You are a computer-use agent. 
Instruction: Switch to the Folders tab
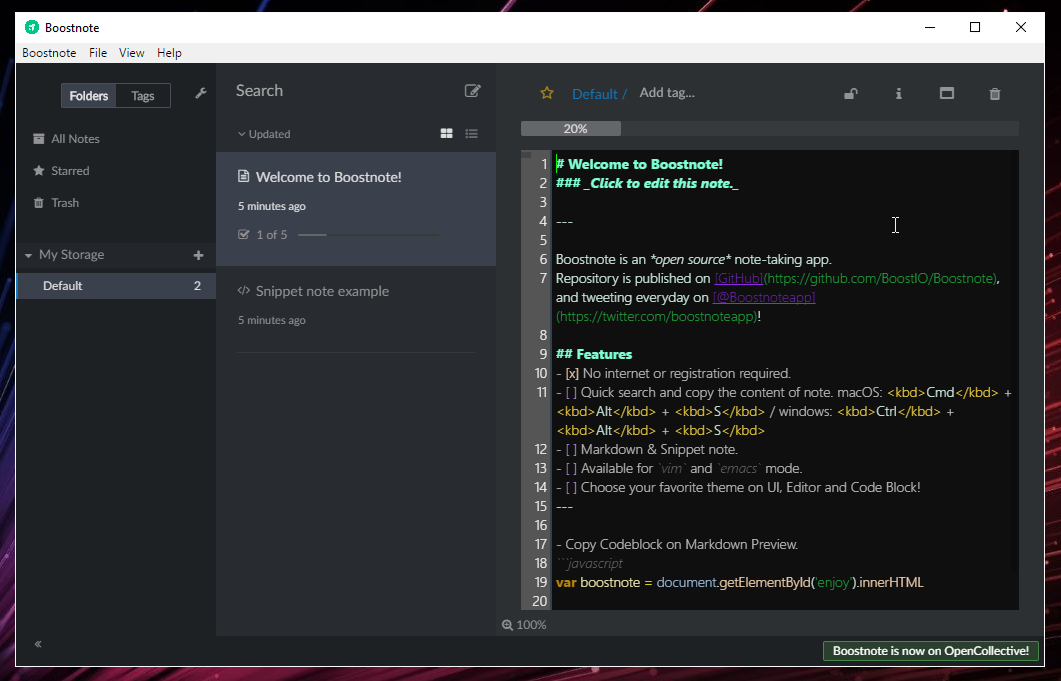[x=89, y=95]
